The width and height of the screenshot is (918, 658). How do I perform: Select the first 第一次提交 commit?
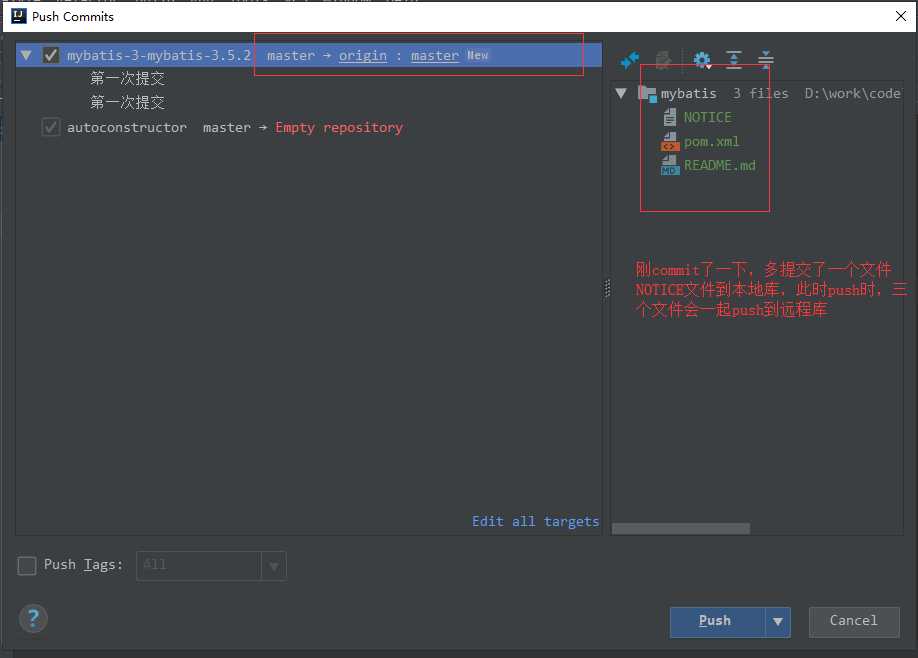128,78
